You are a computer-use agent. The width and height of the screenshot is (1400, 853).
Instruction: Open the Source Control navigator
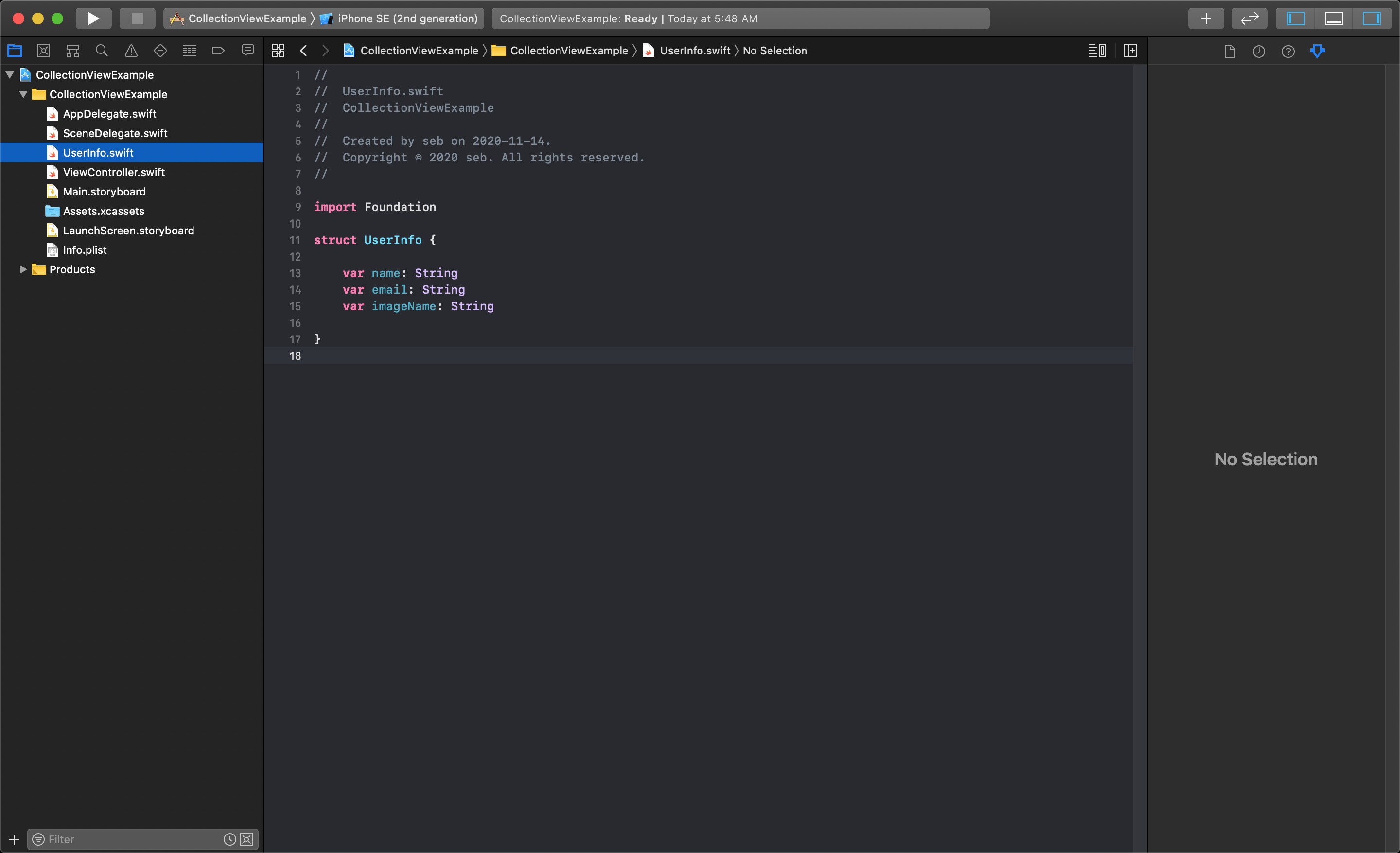tap(44, 51)
